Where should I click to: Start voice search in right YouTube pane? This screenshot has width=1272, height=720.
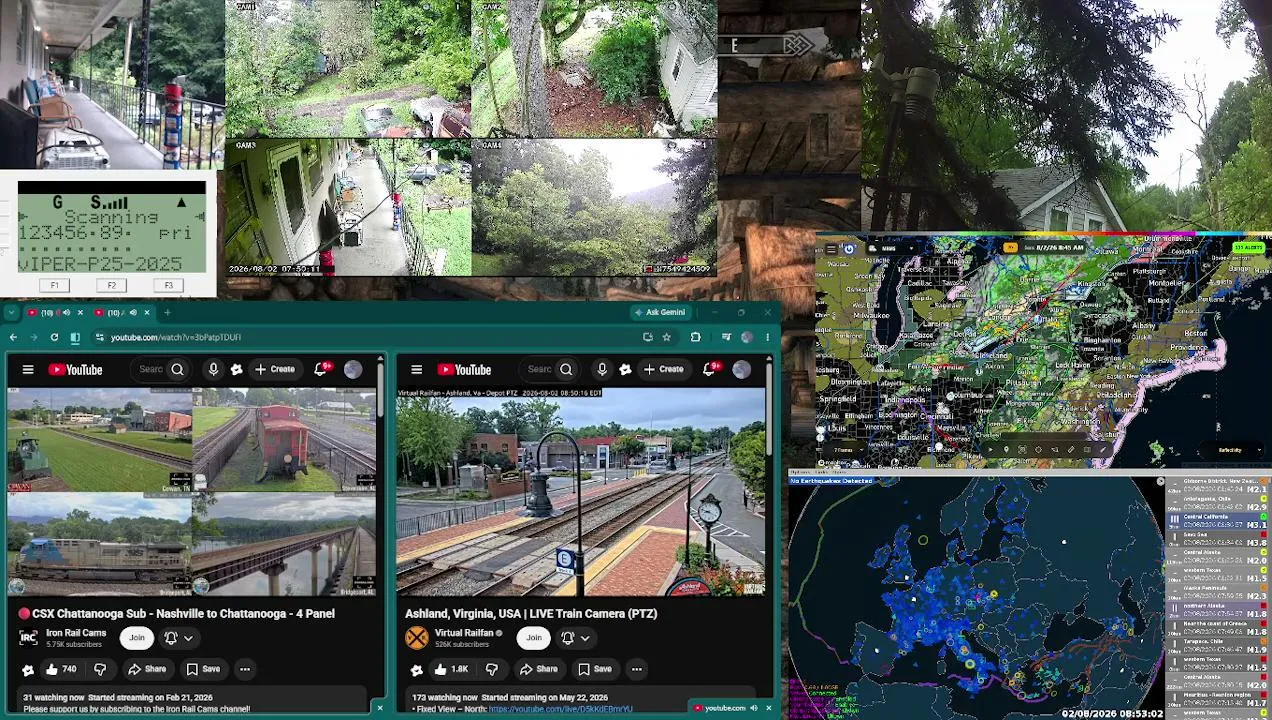[x=602, y=370]
